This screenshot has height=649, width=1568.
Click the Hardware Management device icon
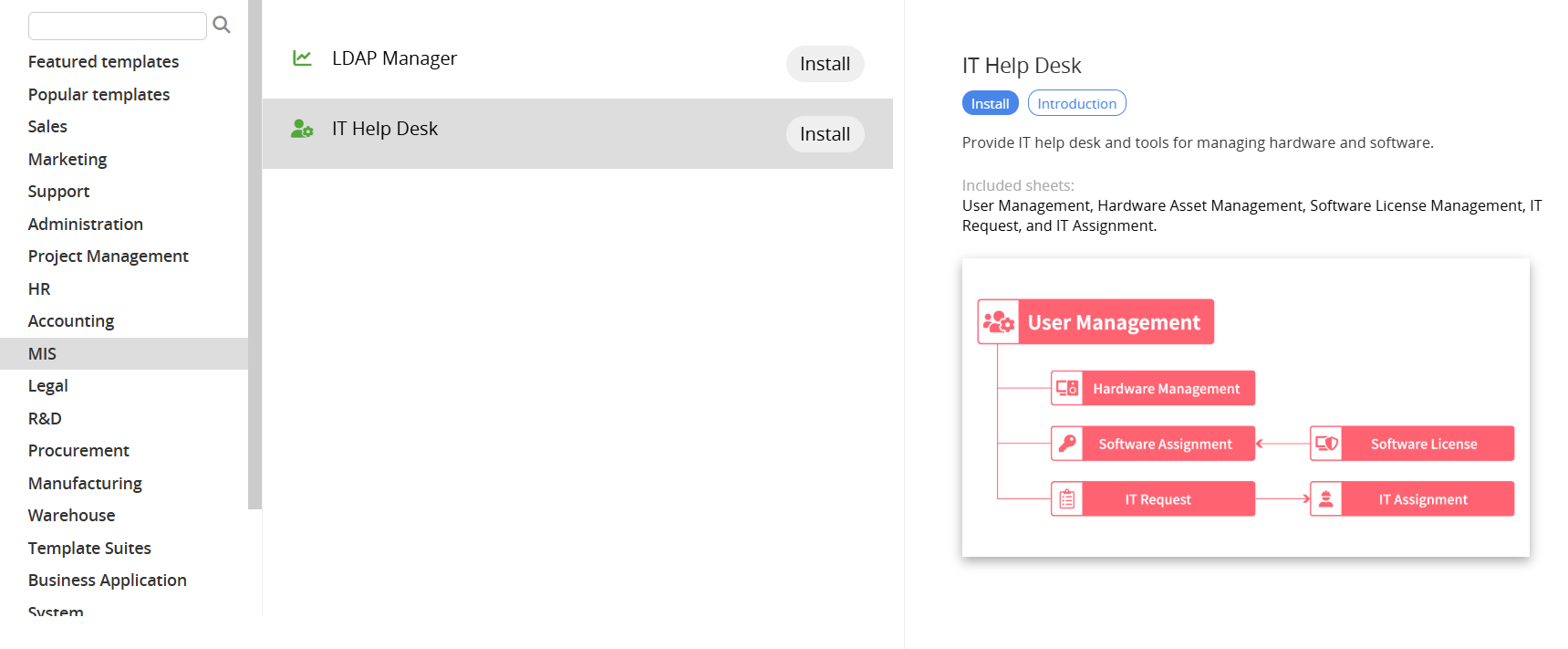point(1067,389)
